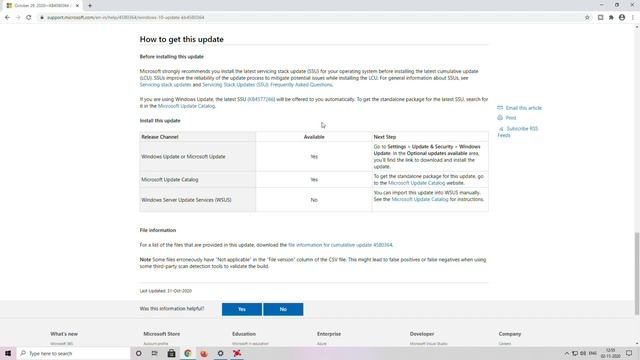
Task: Click Email this article
Action: (x=524, y=108)
